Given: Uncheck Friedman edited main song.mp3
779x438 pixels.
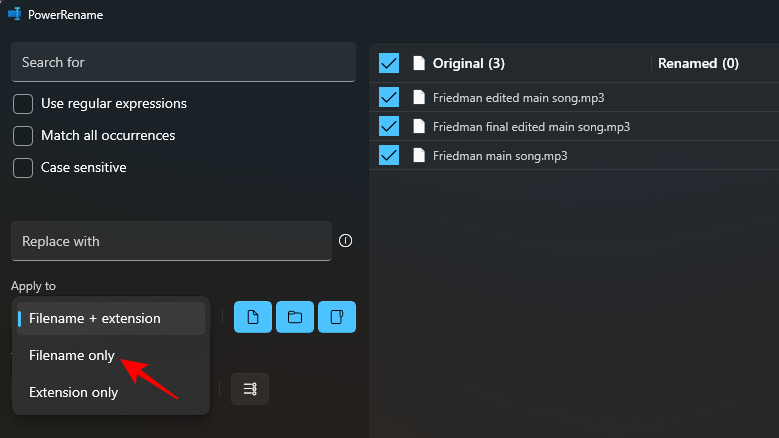Looking at the screenshot, I should [389, 98].
